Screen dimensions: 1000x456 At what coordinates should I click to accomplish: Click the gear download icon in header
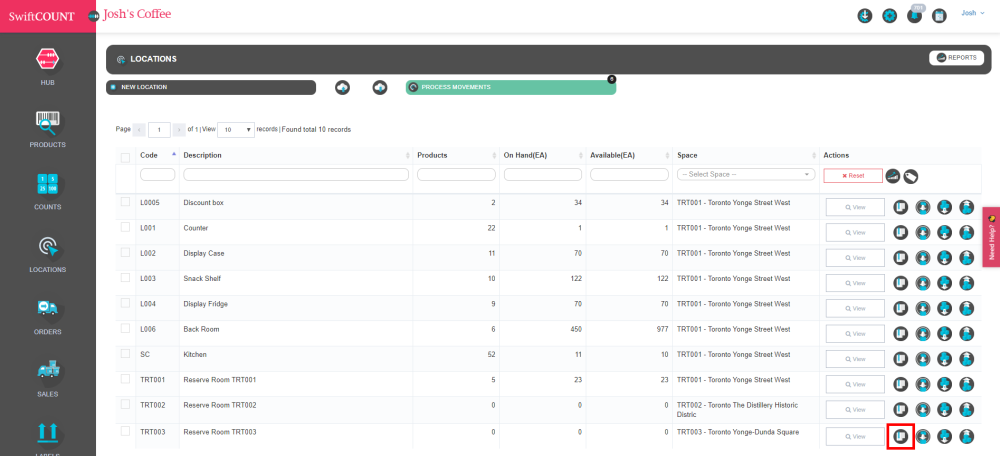(864, 16)
